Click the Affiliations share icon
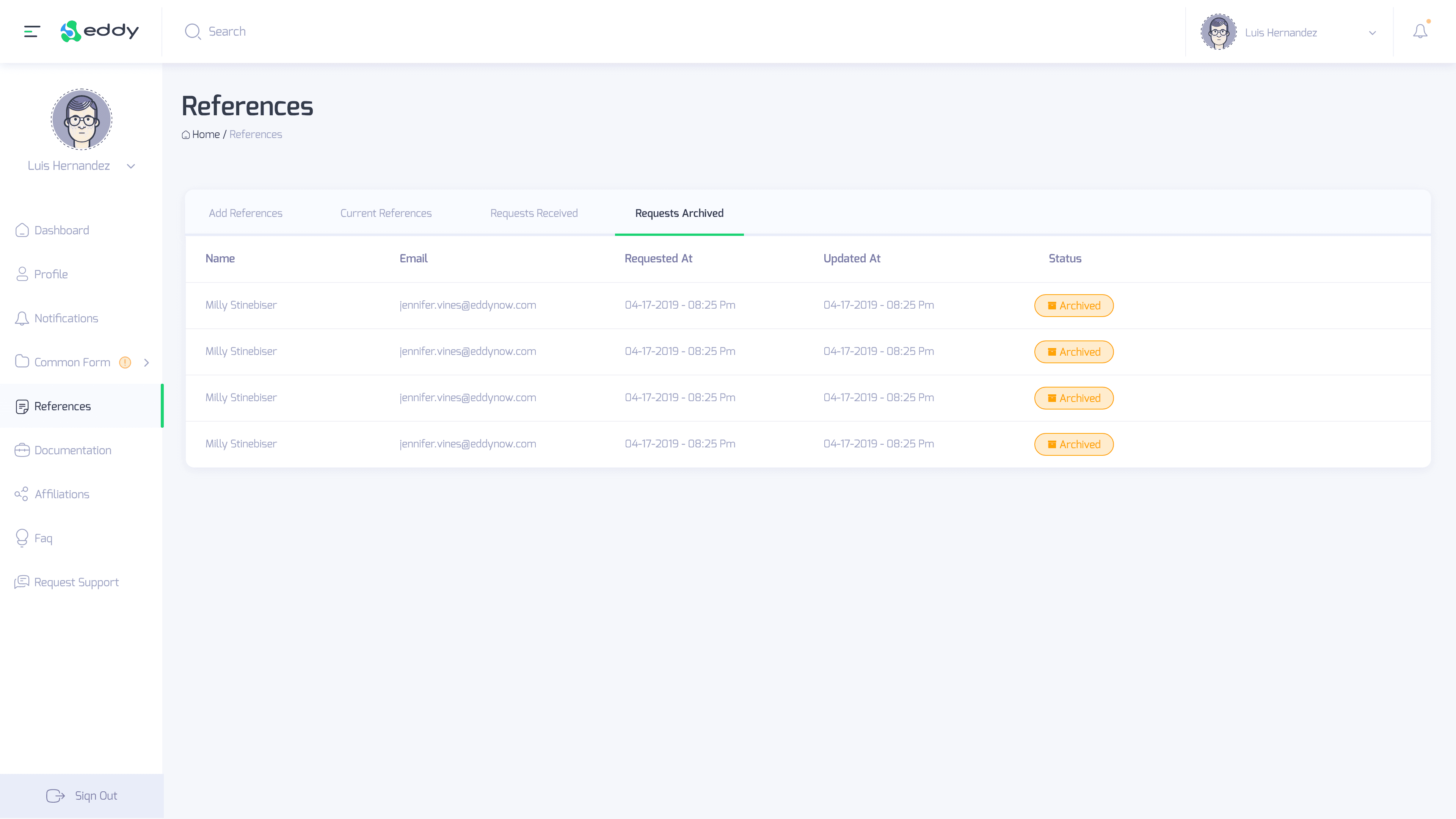The image size is (1456, 819). click(x=22, y=494)
